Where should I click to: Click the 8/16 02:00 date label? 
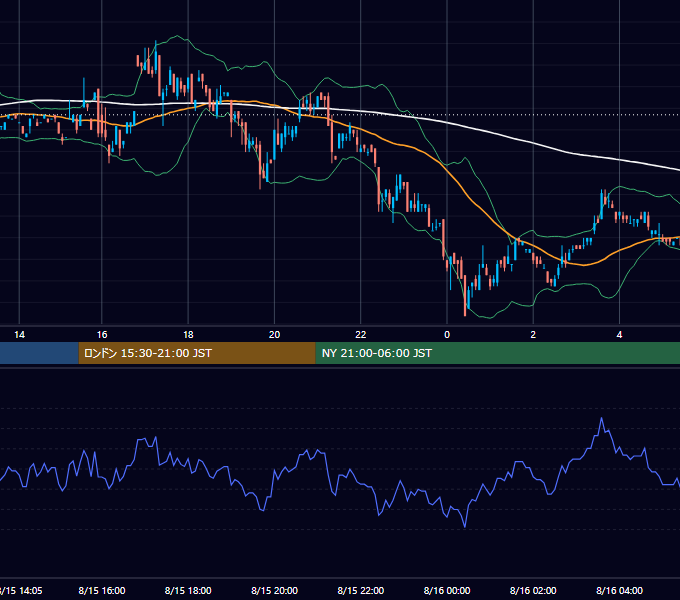pos(533,590)
